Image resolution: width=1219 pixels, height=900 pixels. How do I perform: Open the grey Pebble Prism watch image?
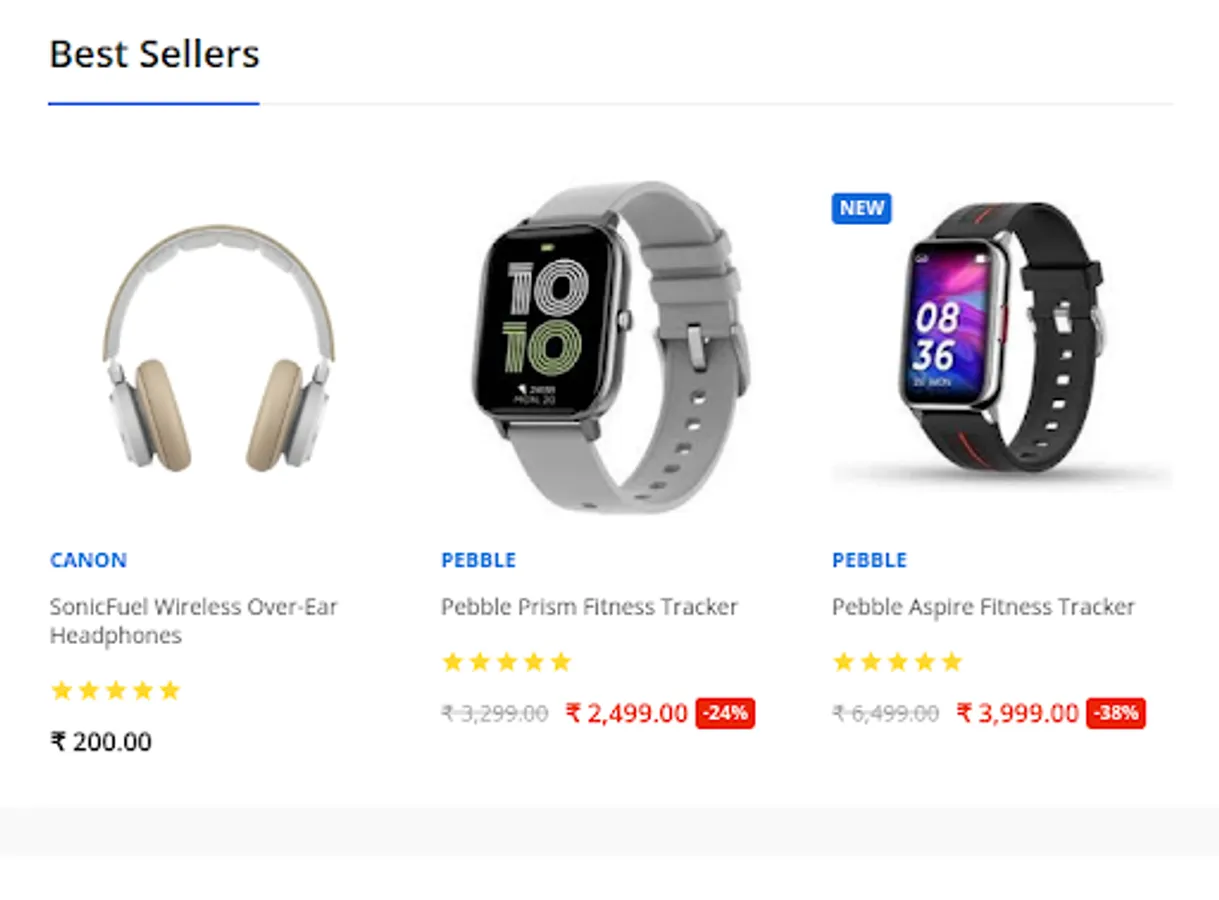[609, 346]
